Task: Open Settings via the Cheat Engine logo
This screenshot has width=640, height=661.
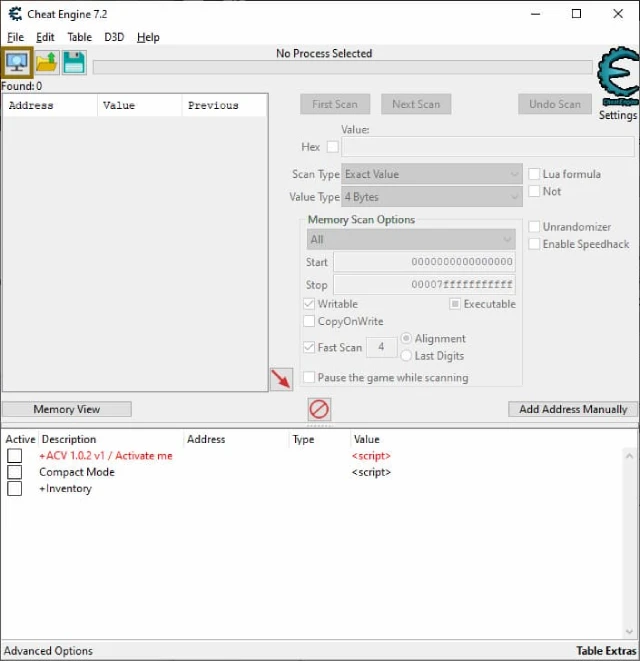Action: [618, 76]
